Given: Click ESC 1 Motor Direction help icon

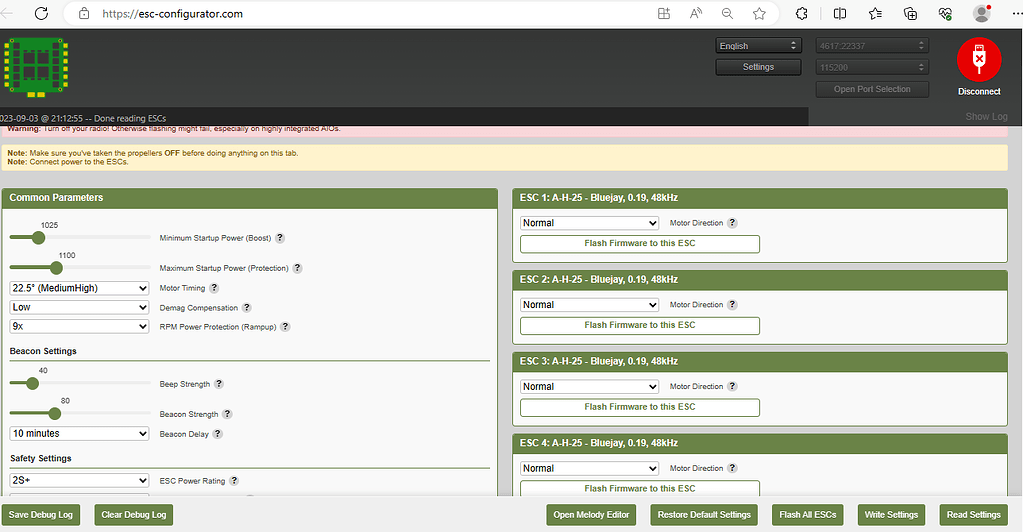Looking at the screenshot, I should point(733,223).
